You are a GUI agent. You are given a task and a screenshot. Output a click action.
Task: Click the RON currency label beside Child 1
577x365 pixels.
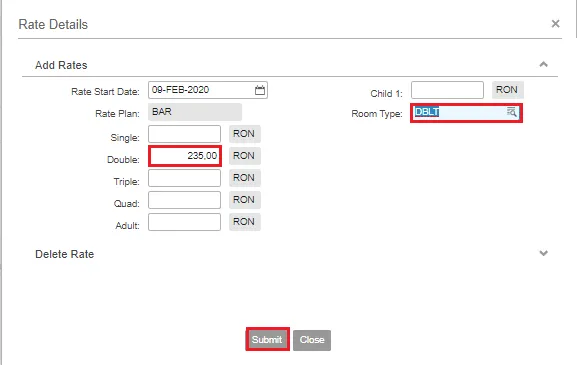tap(507, 90)
